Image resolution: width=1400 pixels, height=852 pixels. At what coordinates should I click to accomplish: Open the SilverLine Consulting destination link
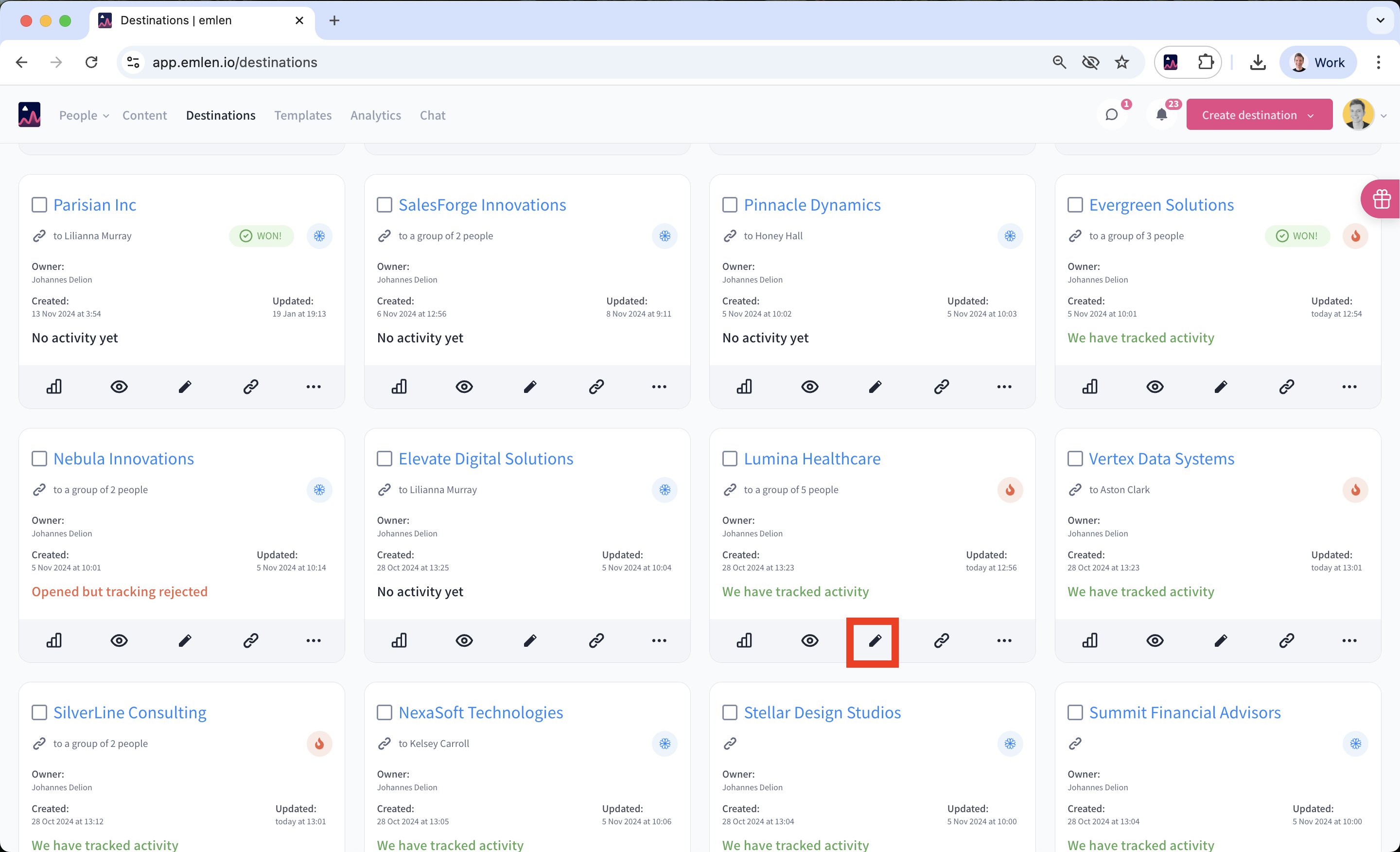click(x=129, y=712)
